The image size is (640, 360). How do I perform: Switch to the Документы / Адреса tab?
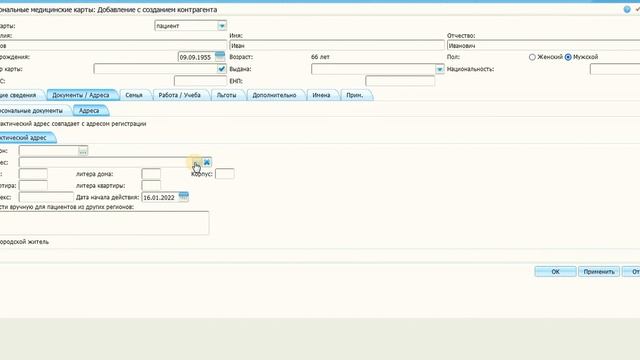click(81, 95)
